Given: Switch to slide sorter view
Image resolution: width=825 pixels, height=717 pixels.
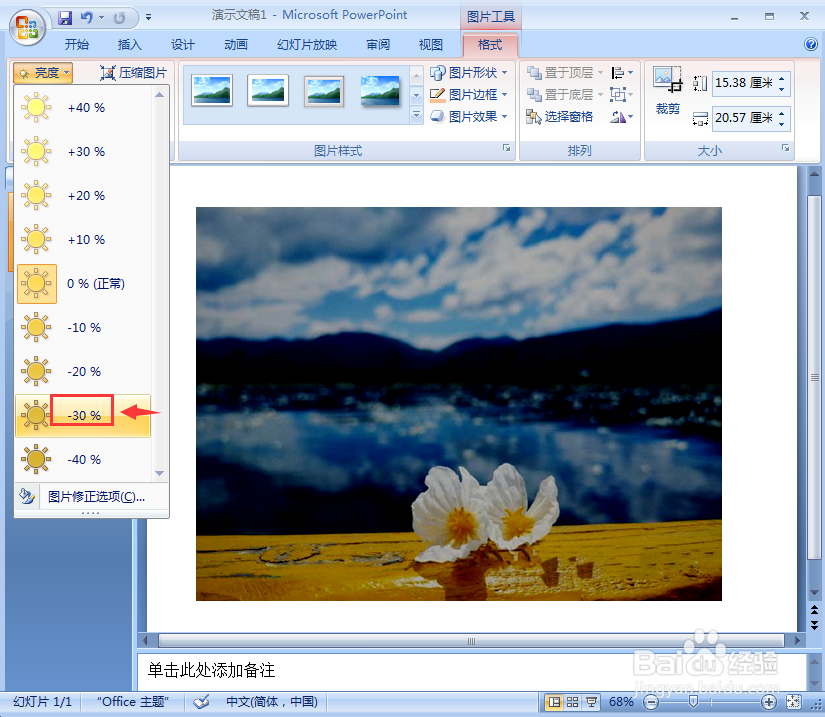Looking at the screenshot, I should point(572,702).
